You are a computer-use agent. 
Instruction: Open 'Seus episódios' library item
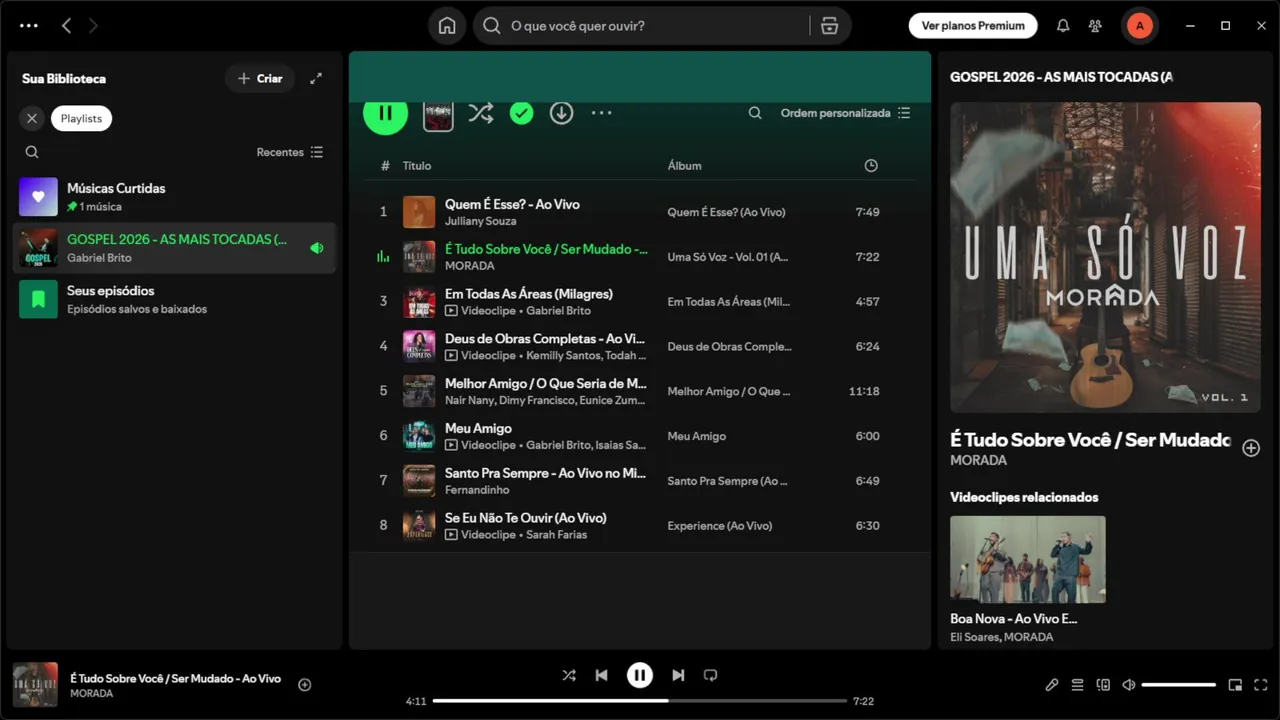tap(174, 299)
